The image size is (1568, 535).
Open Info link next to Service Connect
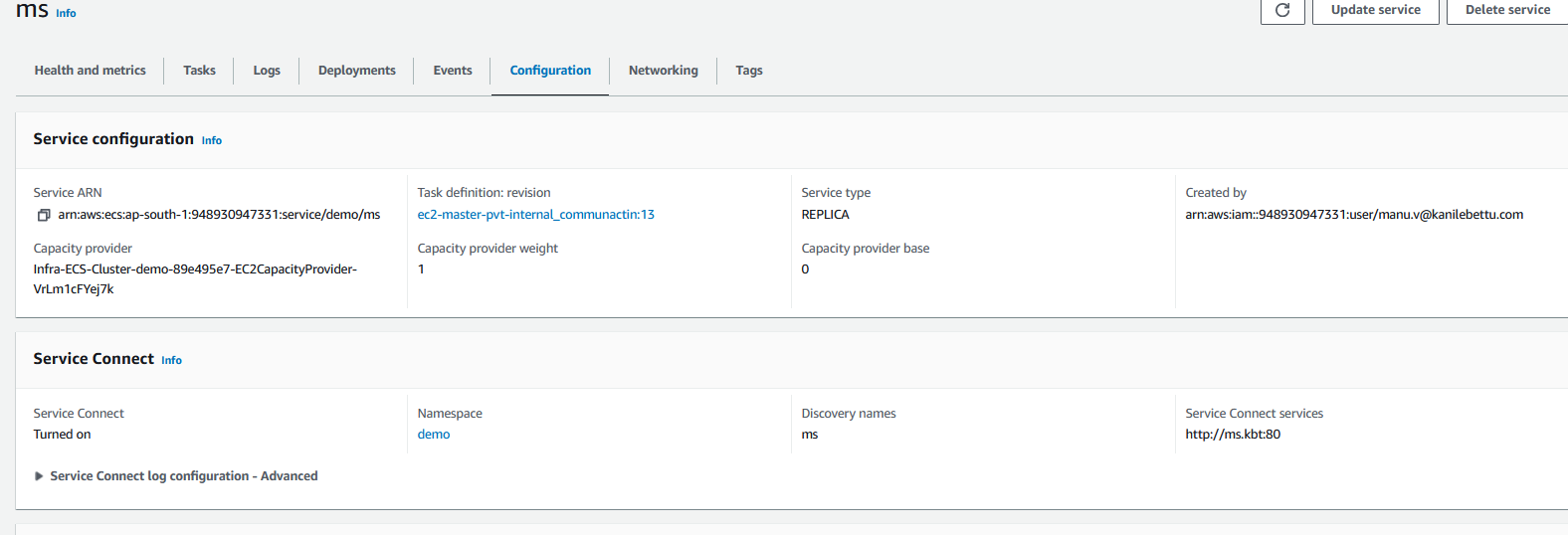[x=172, y=360]
